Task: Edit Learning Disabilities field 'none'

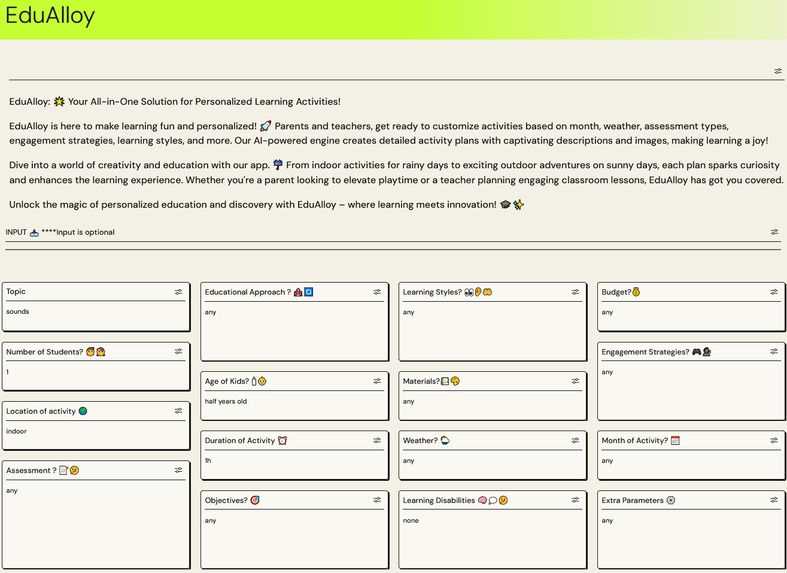Action: click(x=492, y=539)
